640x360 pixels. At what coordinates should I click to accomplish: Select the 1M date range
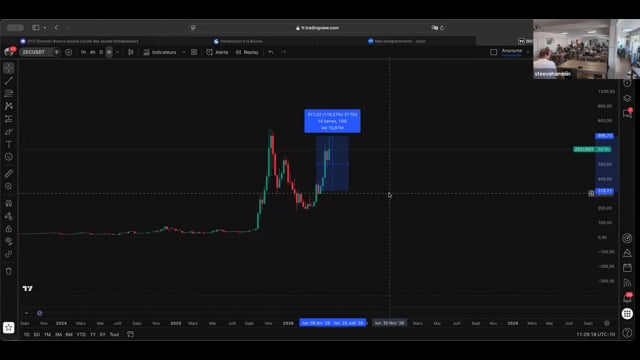[x=47, y=334]
